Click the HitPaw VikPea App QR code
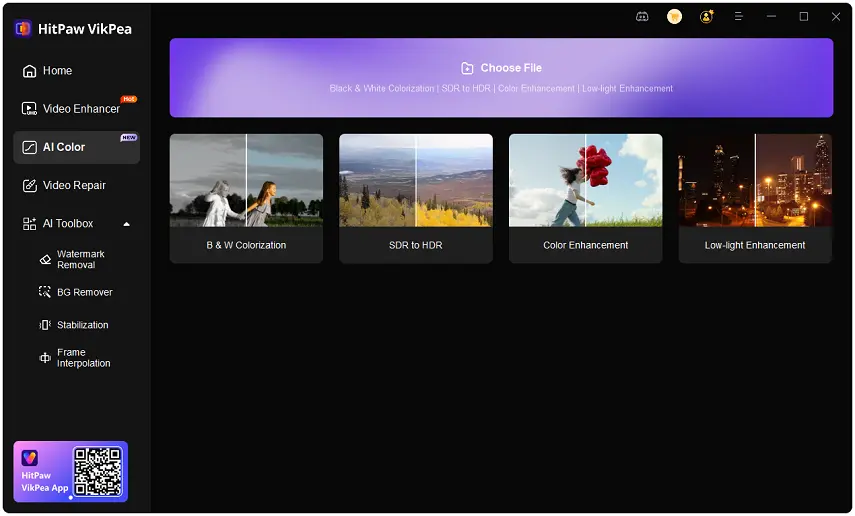Viewport: 855px width, 516px height. [98, 472]
